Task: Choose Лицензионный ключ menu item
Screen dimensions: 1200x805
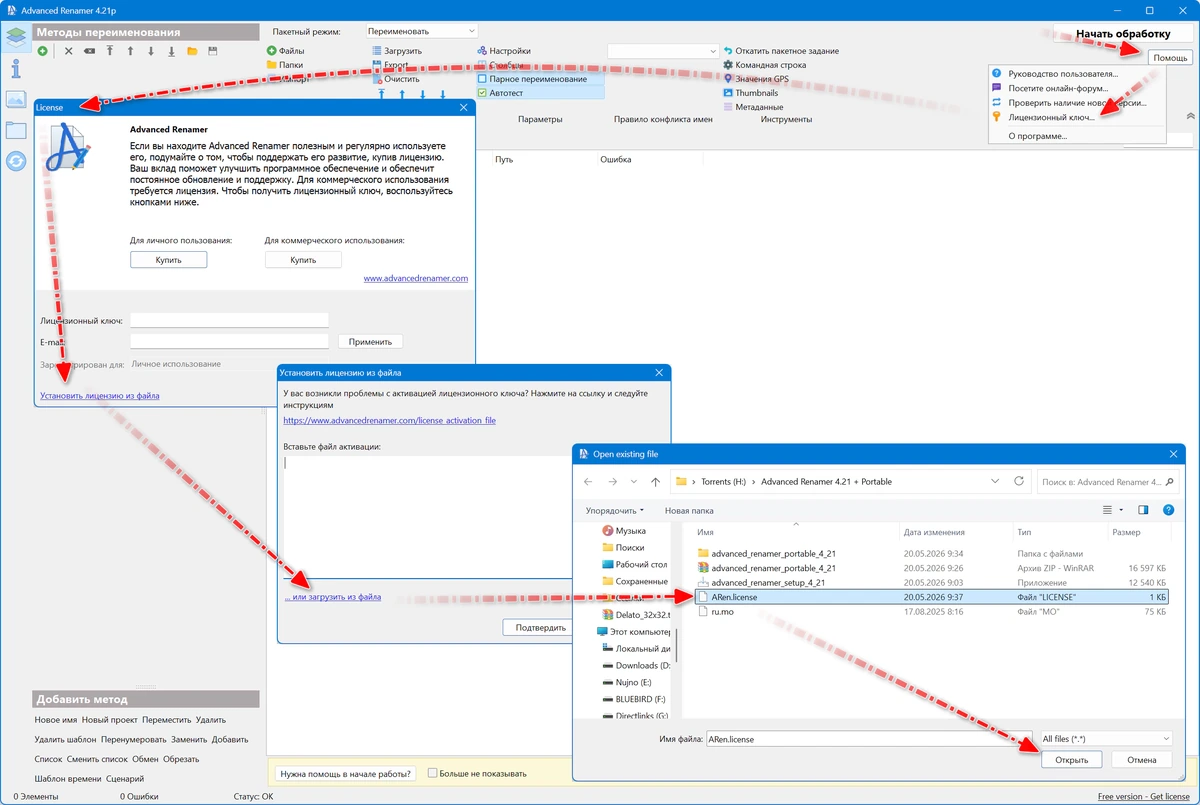Action: (1052, 117)
